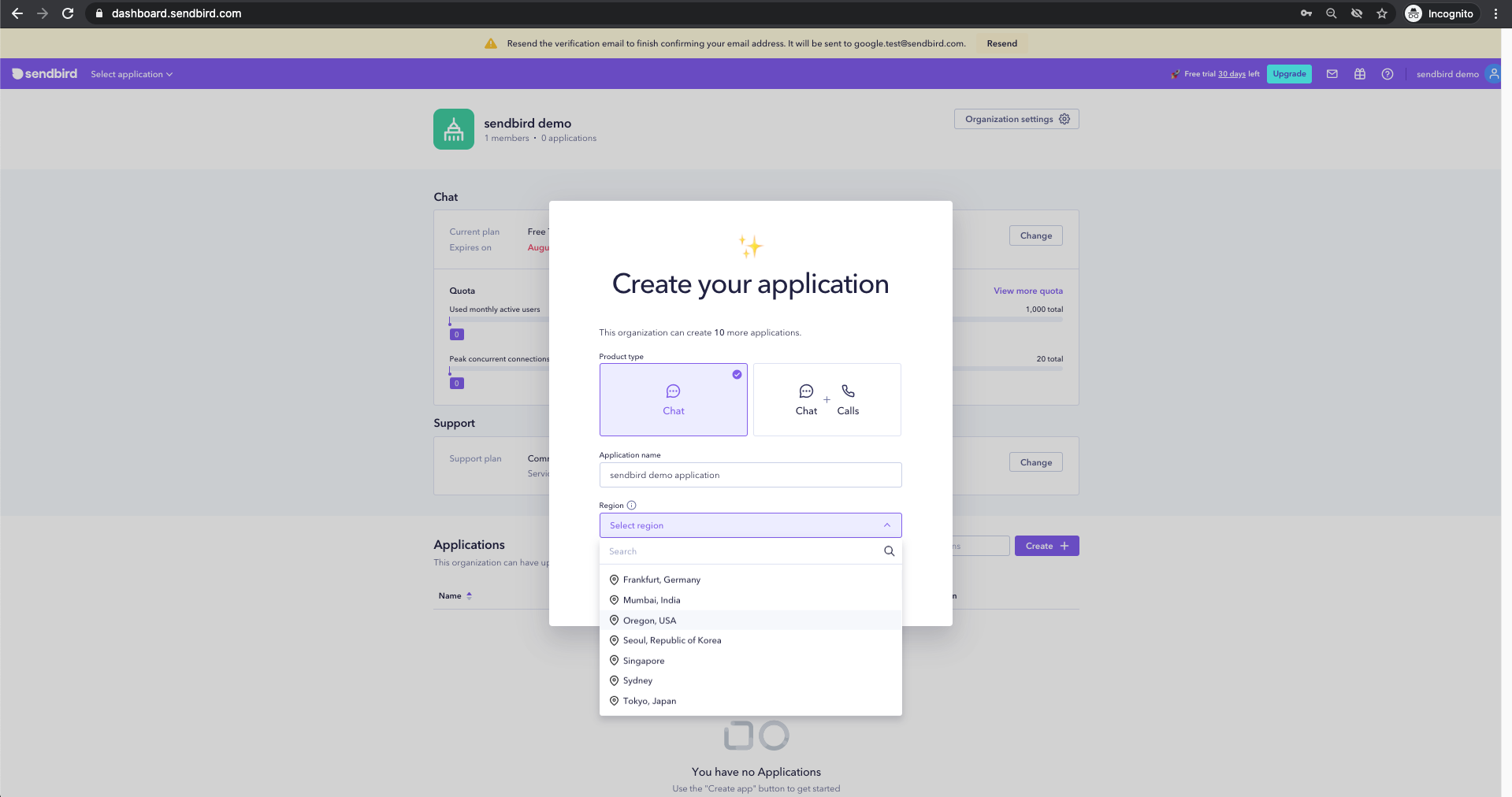Choose Tokyo, Japan region
This screenshot has height=797, width=1512.
[750, 701]
